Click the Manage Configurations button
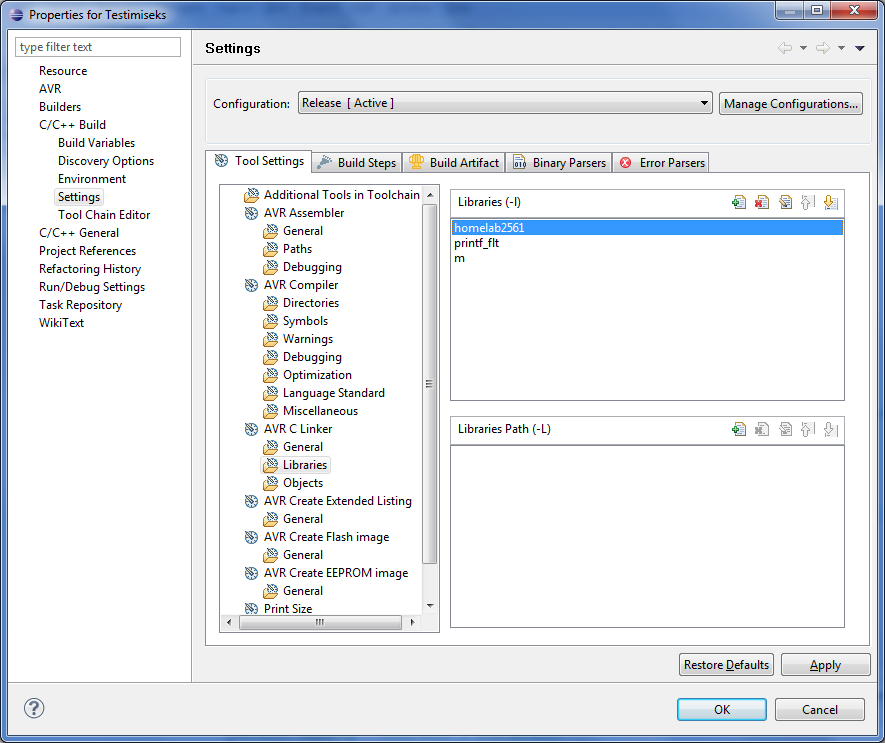The image size is (885, 743). [x=790, y=103]
